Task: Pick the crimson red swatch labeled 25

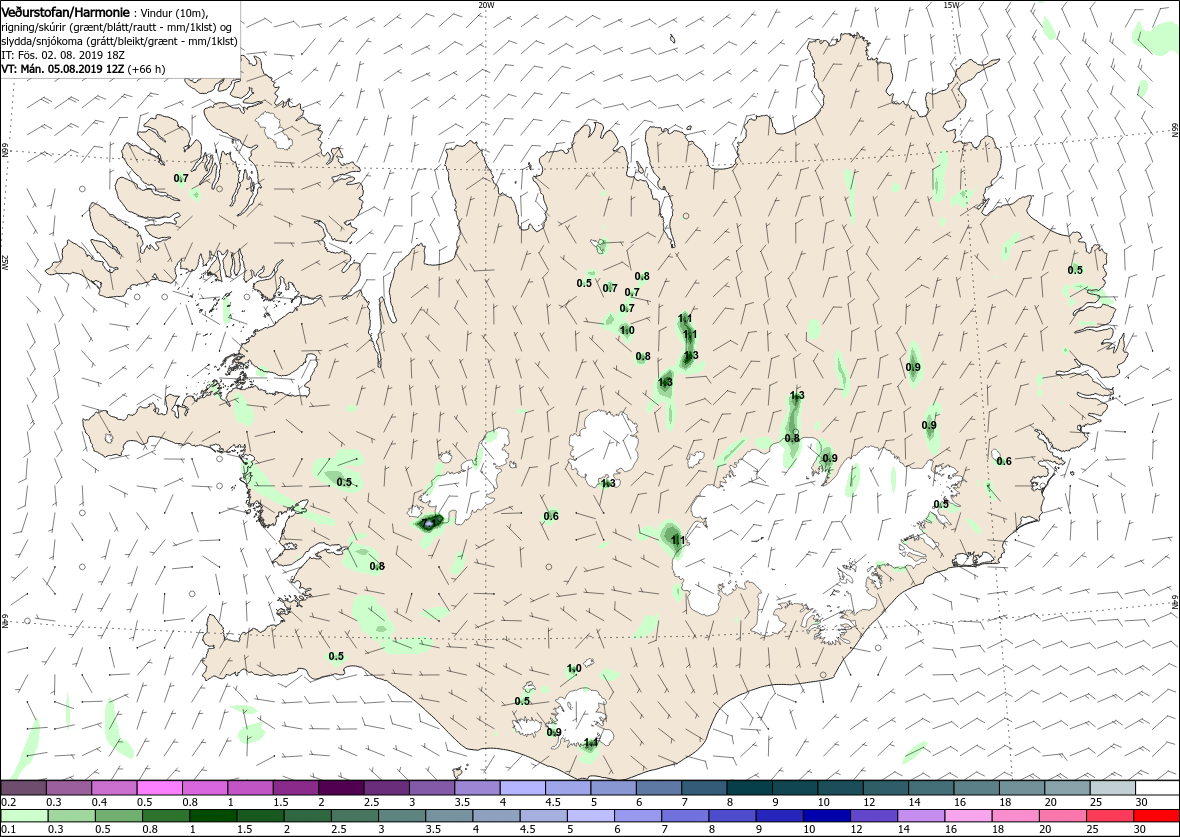Action: [1109, 816]
